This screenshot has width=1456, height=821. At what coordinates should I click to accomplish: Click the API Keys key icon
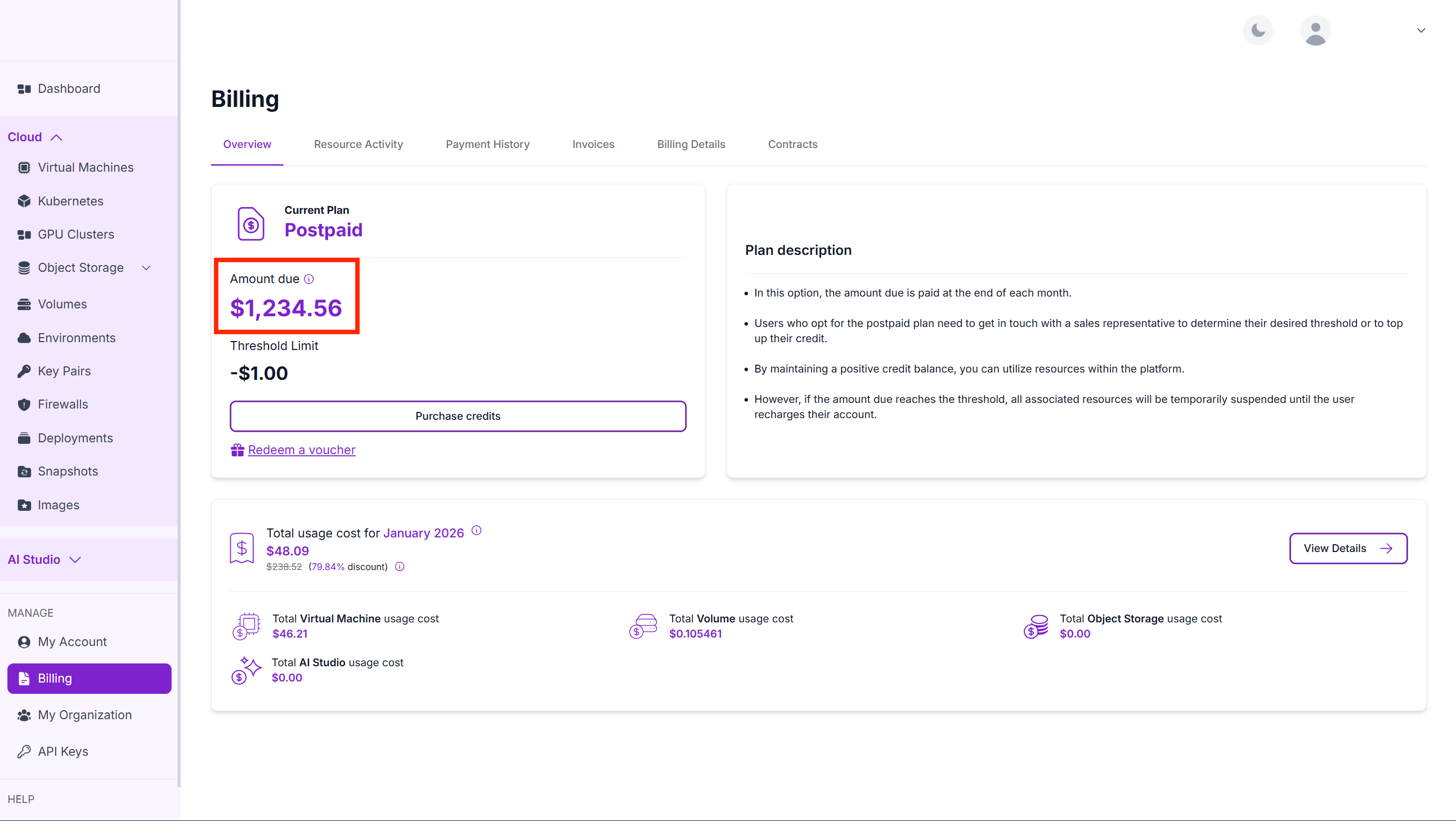pos(24,751)
